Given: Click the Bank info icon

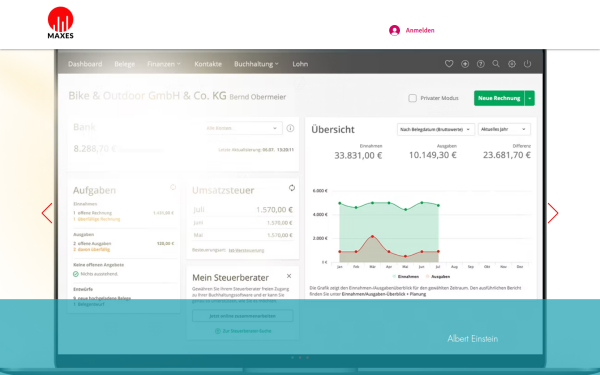Looking at the screenshot, I should pyautogui.click(x=290, y=128).
